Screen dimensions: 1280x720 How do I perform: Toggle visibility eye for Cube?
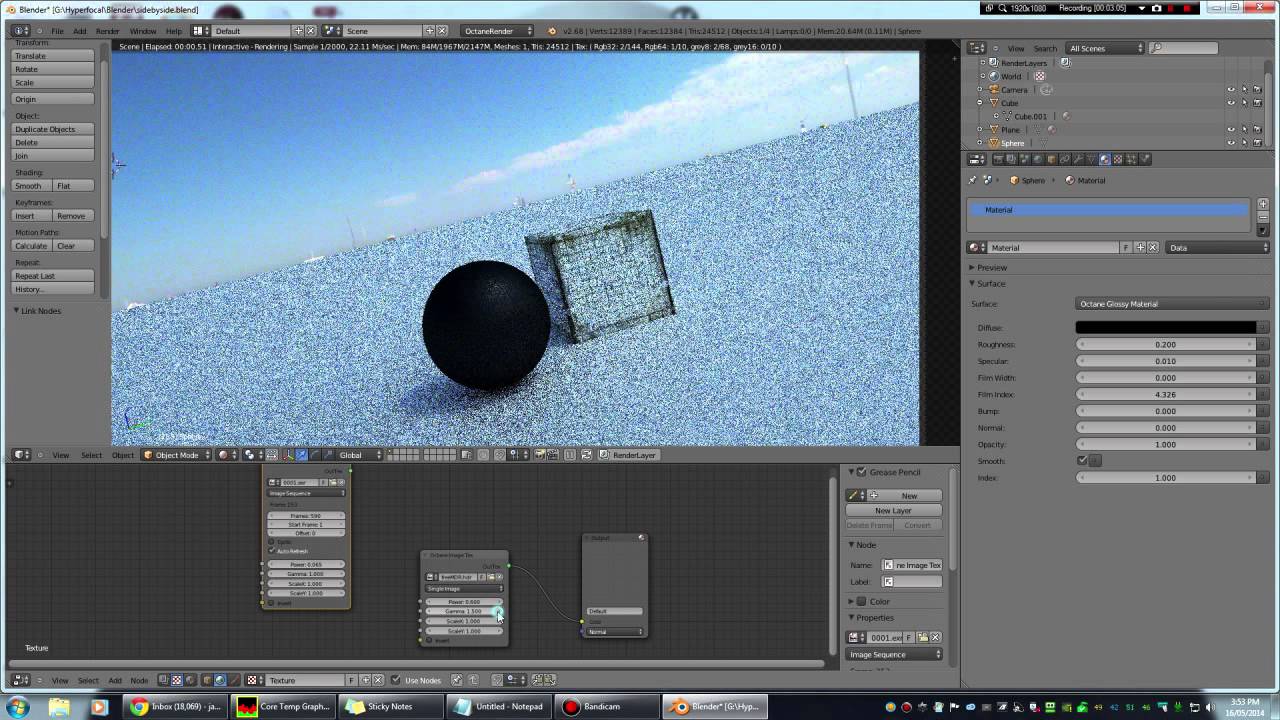[1231, 103]
